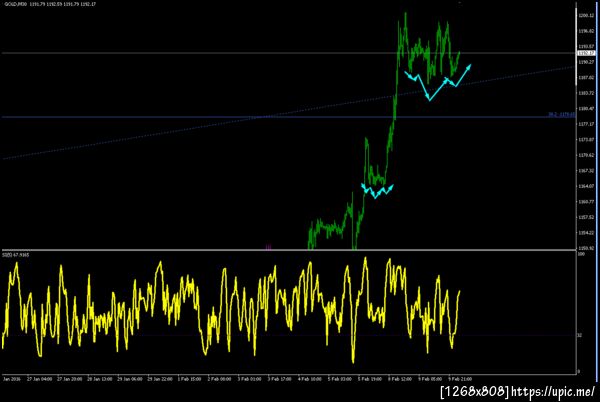Click the 5 Feb 19:00 time label

370,379
